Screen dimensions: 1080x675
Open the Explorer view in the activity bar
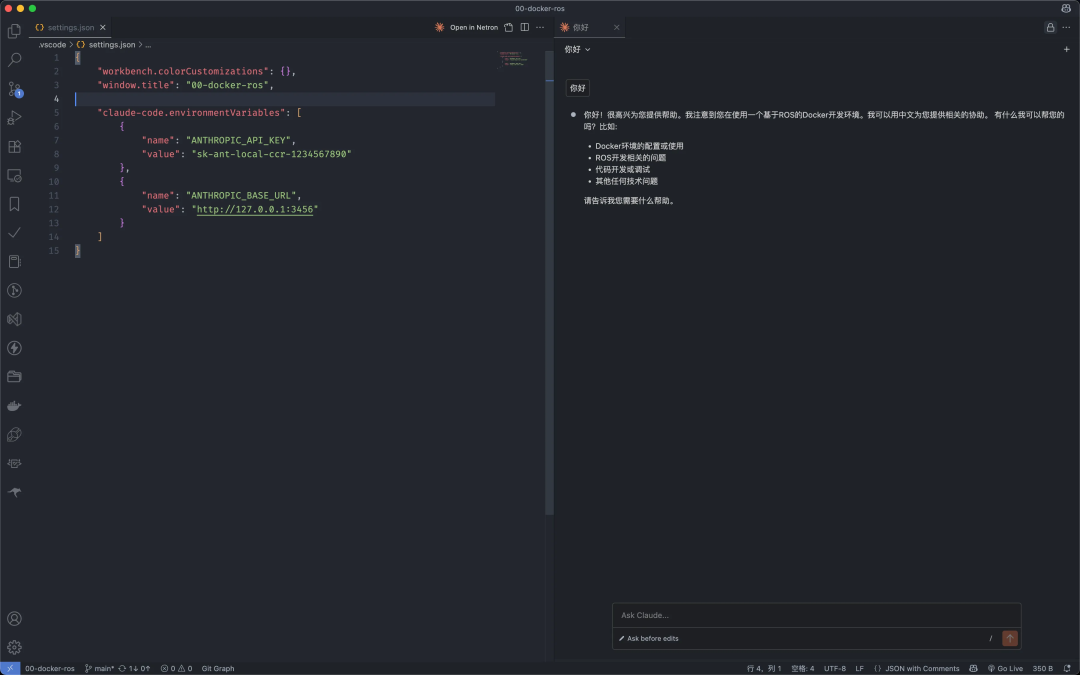click(14, 31)
